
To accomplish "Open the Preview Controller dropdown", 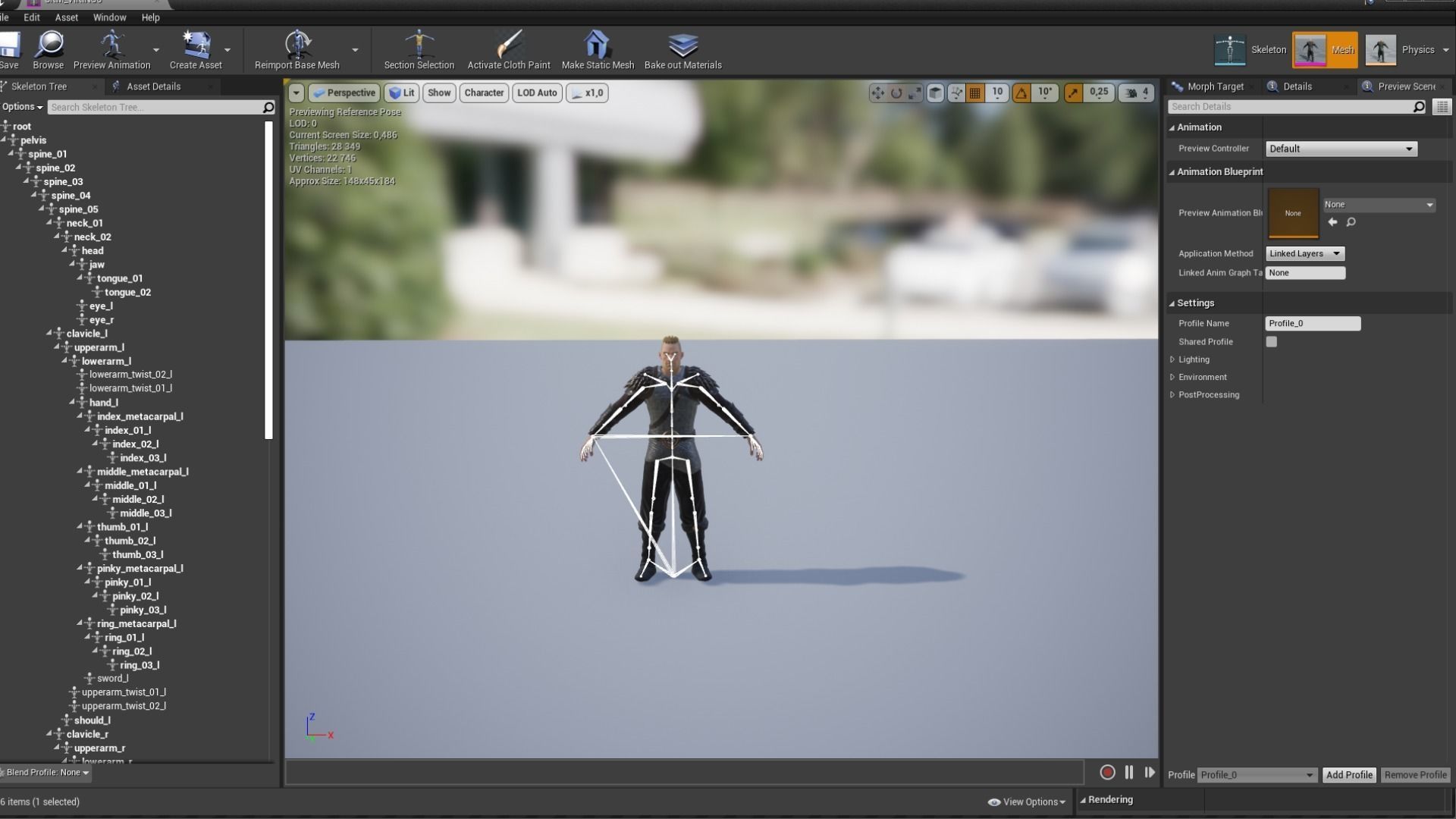I will coord(1340,149).
